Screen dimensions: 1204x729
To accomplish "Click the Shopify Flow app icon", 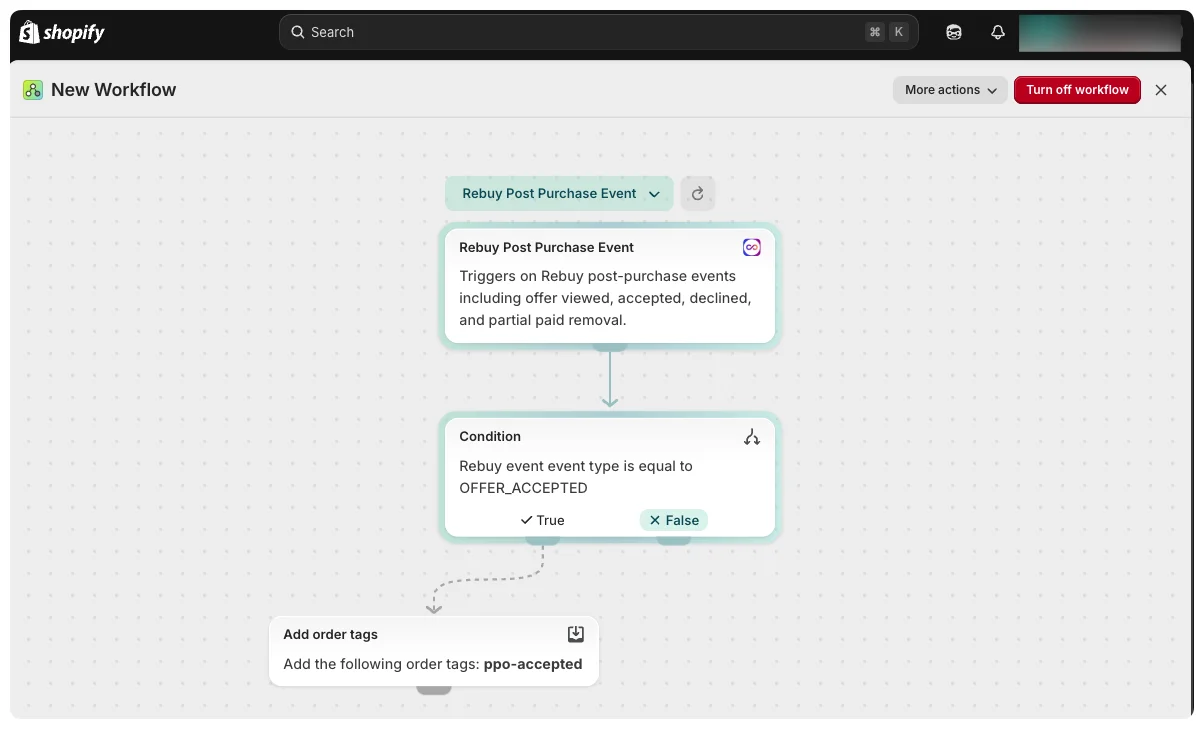I will pos(33,90).
